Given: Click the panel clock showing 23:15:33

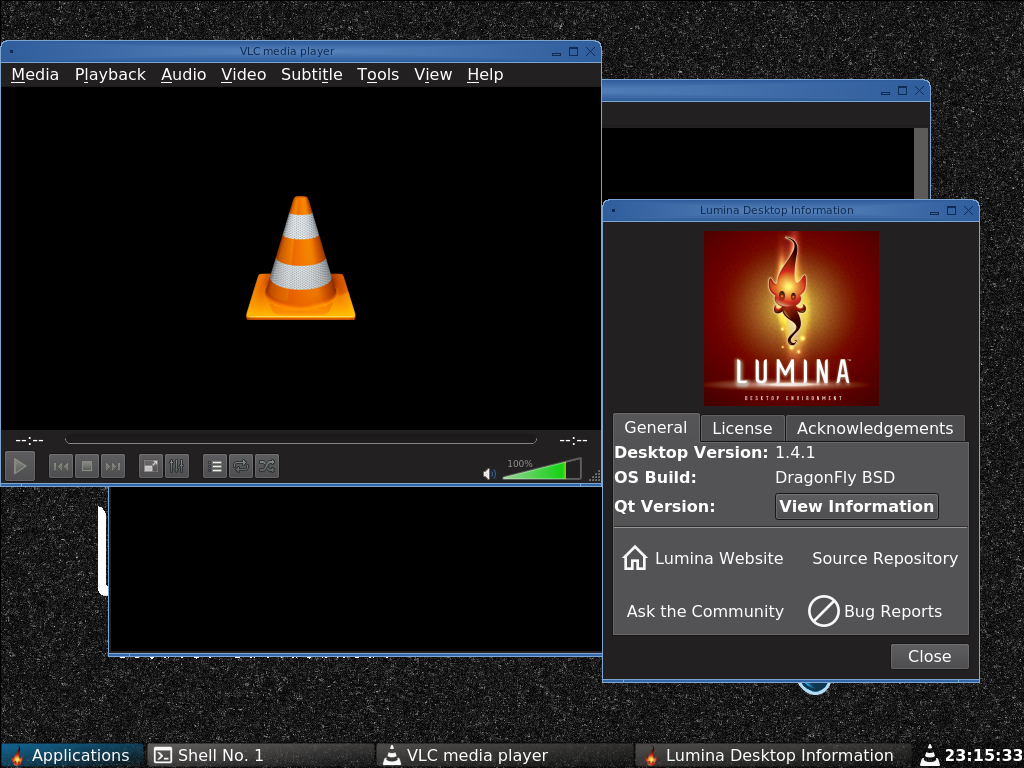Looking at the screenshot, I should pyautogui.click(x=983, y=756).
